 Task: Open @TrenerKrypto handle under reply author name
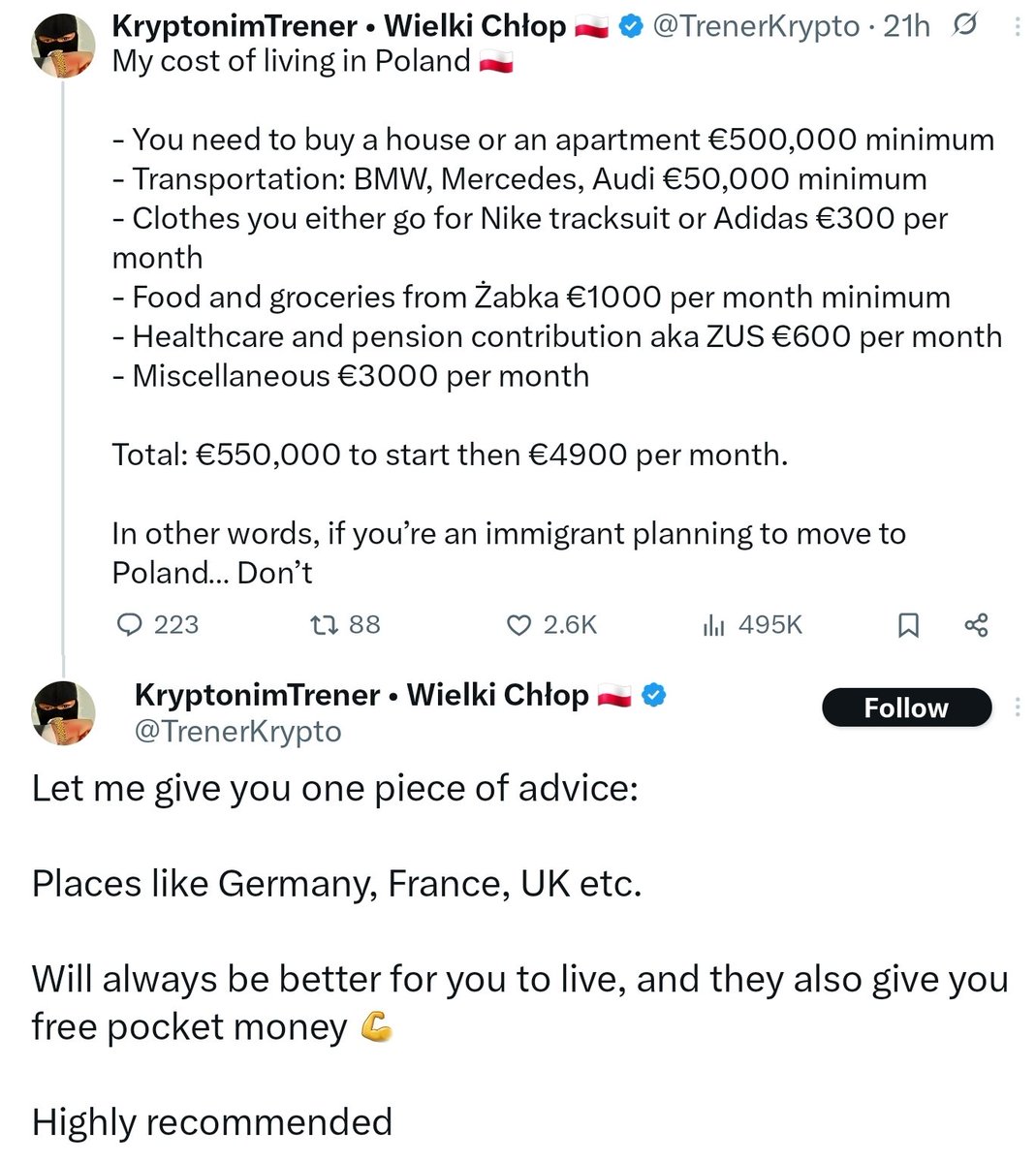tap(237, 731)
